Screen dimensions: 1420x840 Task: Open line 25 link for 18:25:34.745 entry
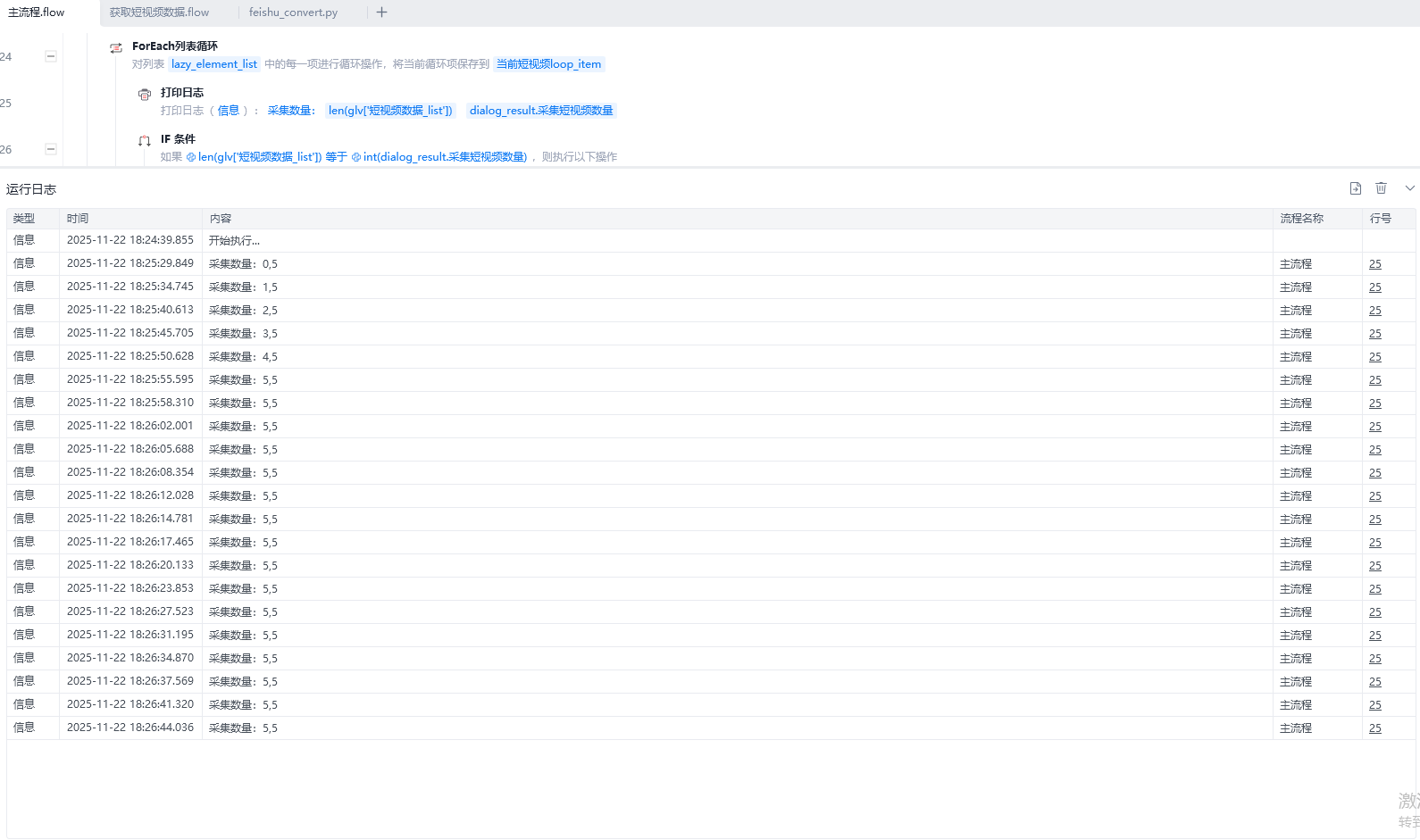(1375, 287)
